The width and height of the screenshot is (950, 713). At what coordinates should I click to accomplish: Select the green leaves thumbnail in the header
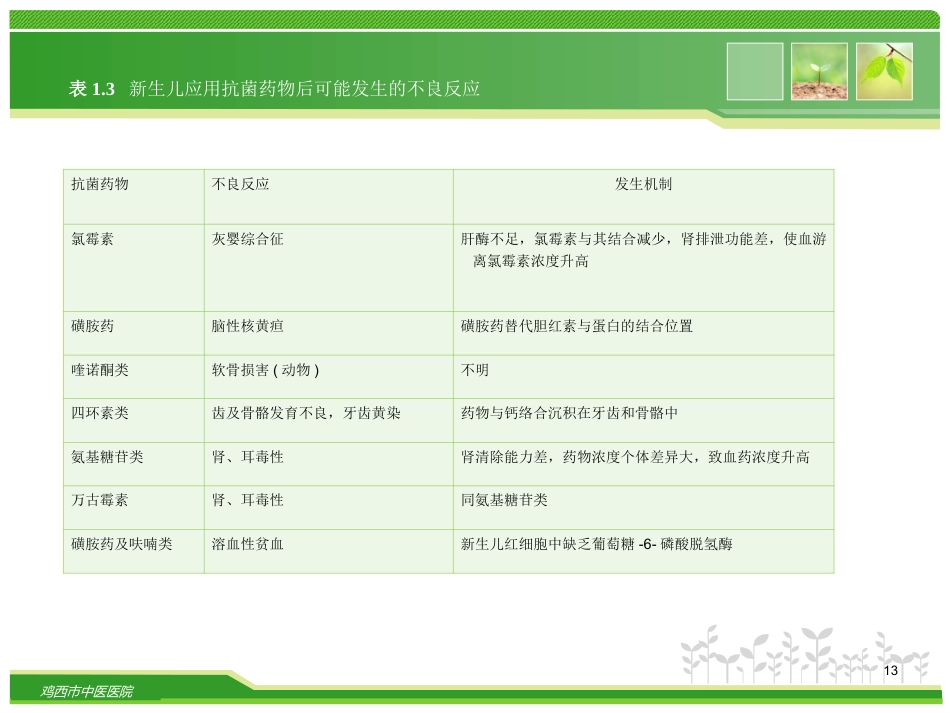[x=884, y=71]
